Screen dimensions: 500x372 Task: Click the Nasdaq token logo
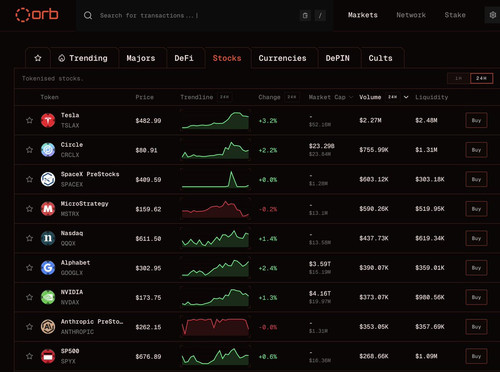48,238
